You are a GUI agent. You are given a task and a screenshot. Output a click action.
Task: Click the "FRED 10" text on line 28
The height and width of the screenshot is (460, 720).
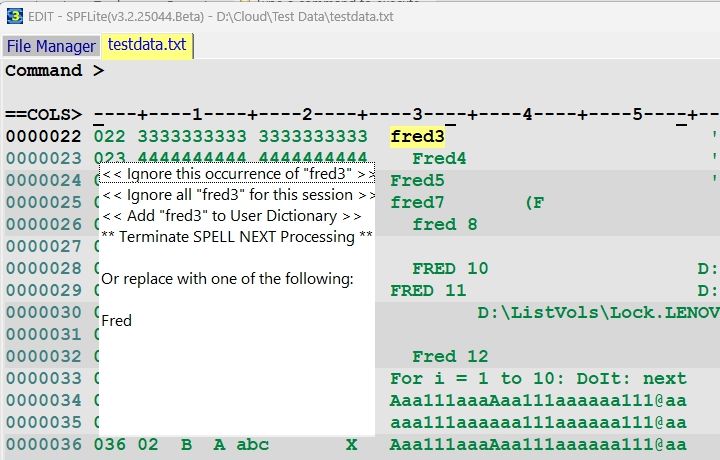click(x=450, y=269)
